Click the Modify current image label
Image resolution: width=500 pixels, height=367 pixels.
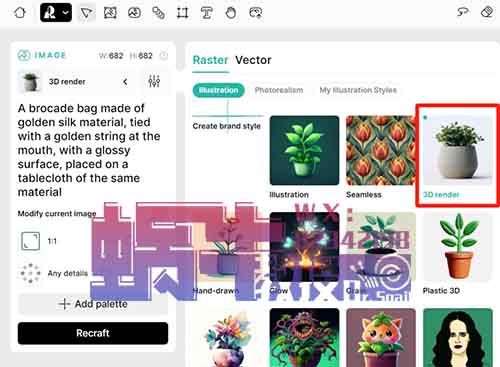pyautogui.click(x=57, y=214)
